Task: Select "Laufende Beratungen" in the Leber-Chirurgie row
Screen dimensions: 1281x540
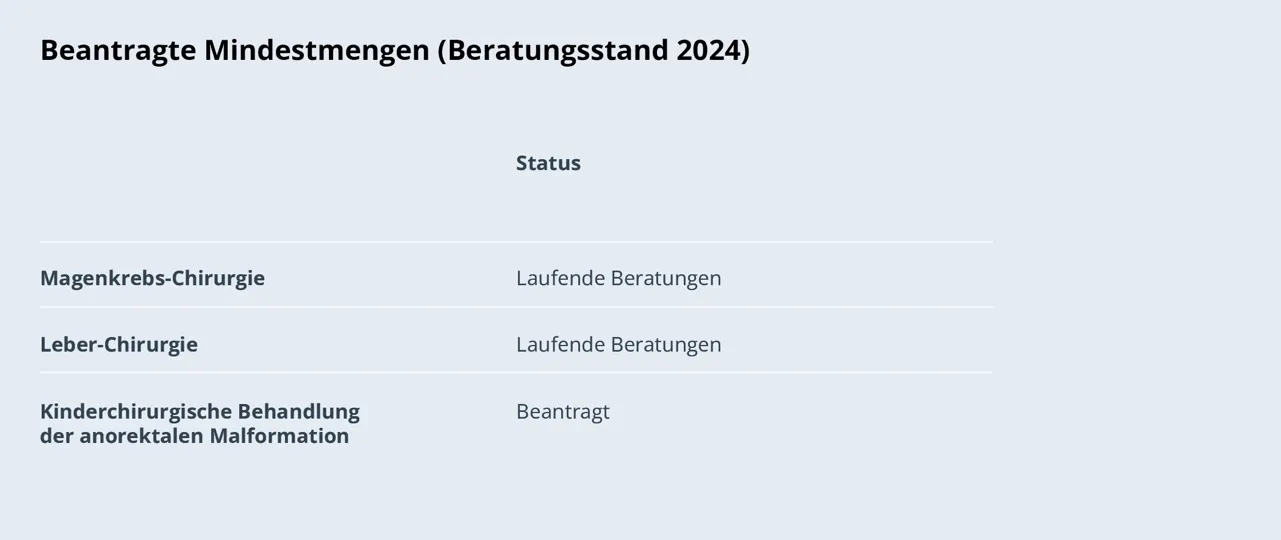Action: point(618,344)
